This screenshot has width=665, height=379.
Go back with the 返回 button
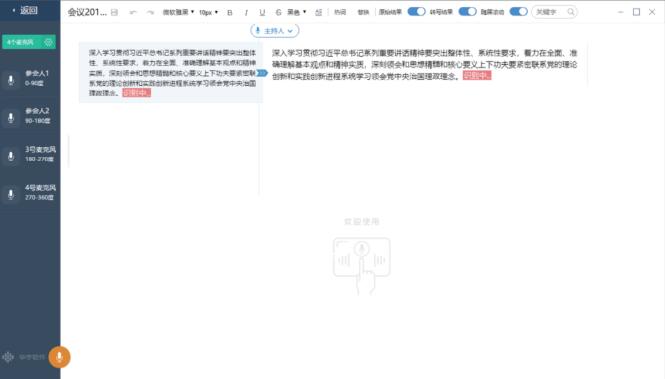[x=25, y=10]
